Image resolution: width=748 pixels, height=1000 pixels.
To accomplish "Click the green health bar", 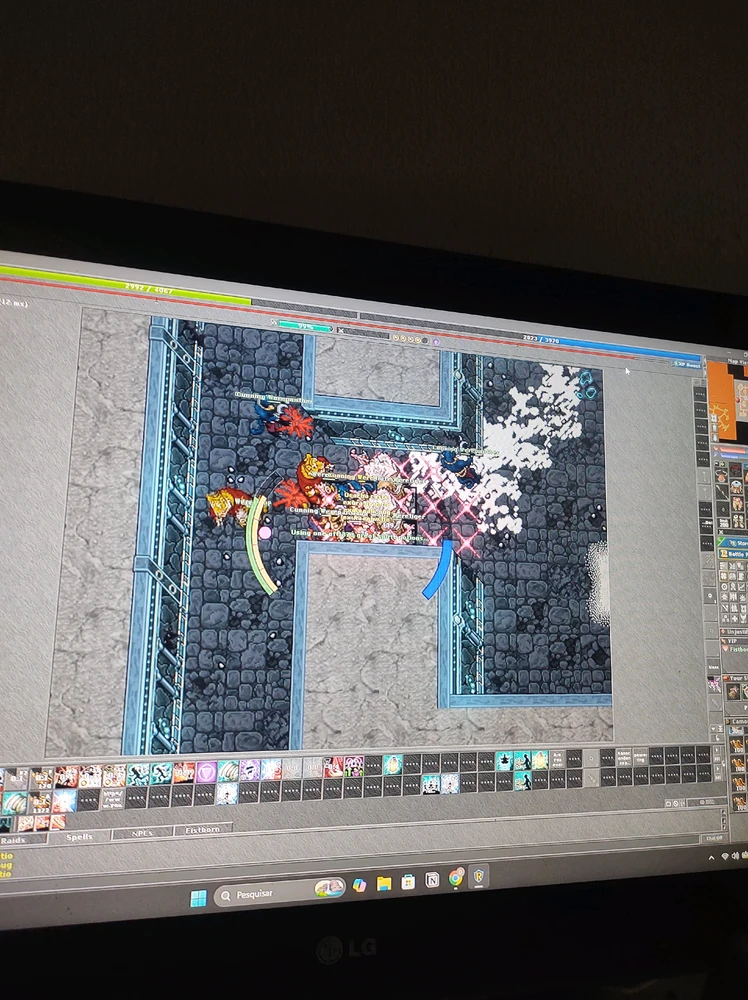I will click(x=126, y=285).
